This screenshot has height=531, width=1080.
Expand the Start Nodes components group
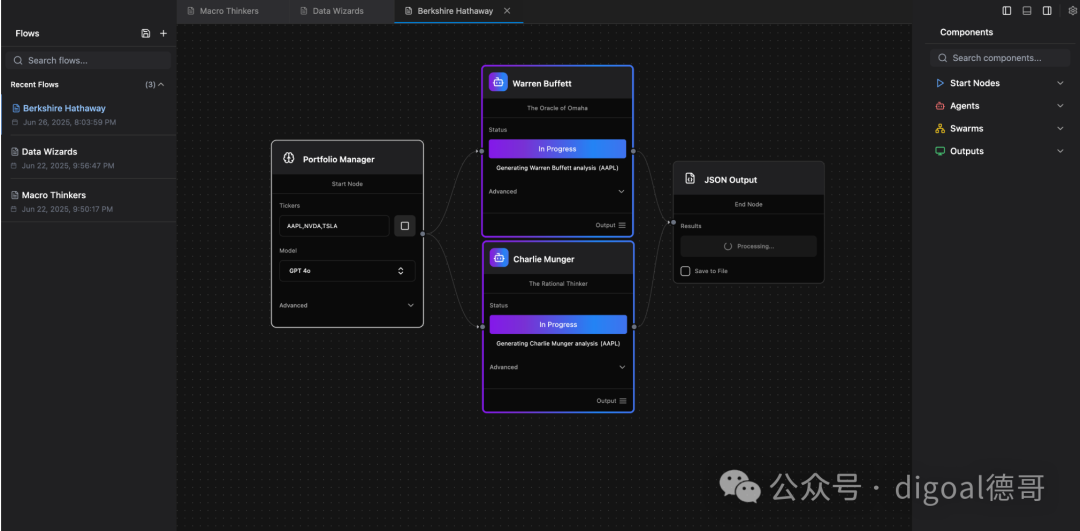[1000, 83]
